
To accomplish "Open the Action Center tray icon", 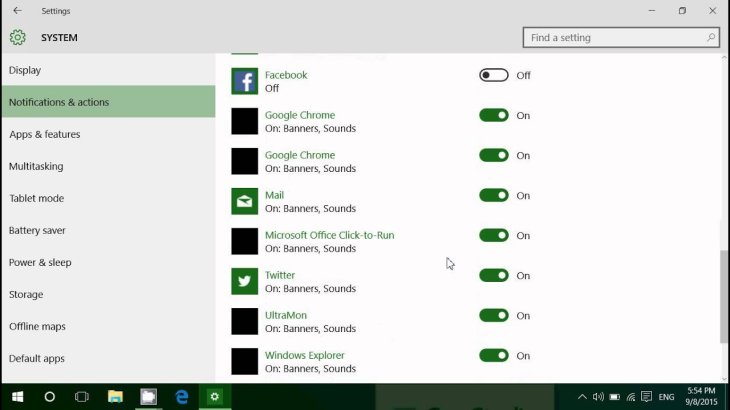I will [646, 397].
